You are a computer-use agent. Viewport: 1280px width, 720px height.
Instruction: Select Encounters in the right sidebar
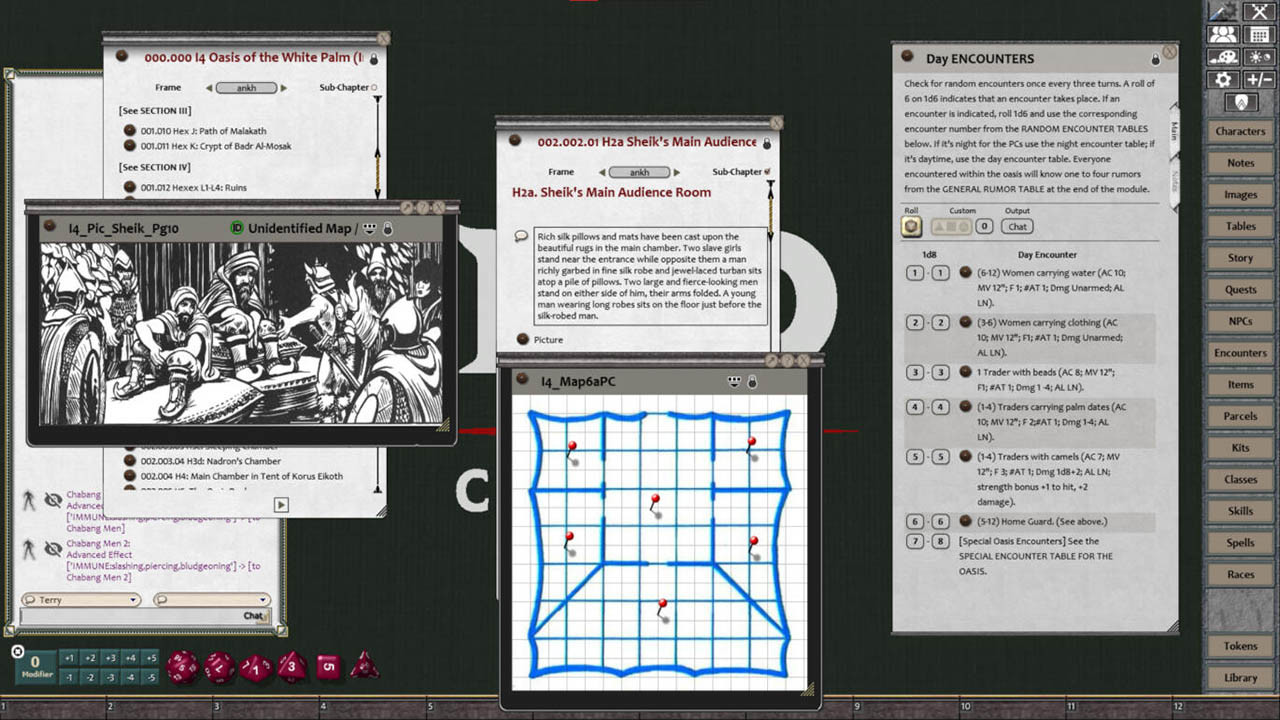pos(1239,352)
